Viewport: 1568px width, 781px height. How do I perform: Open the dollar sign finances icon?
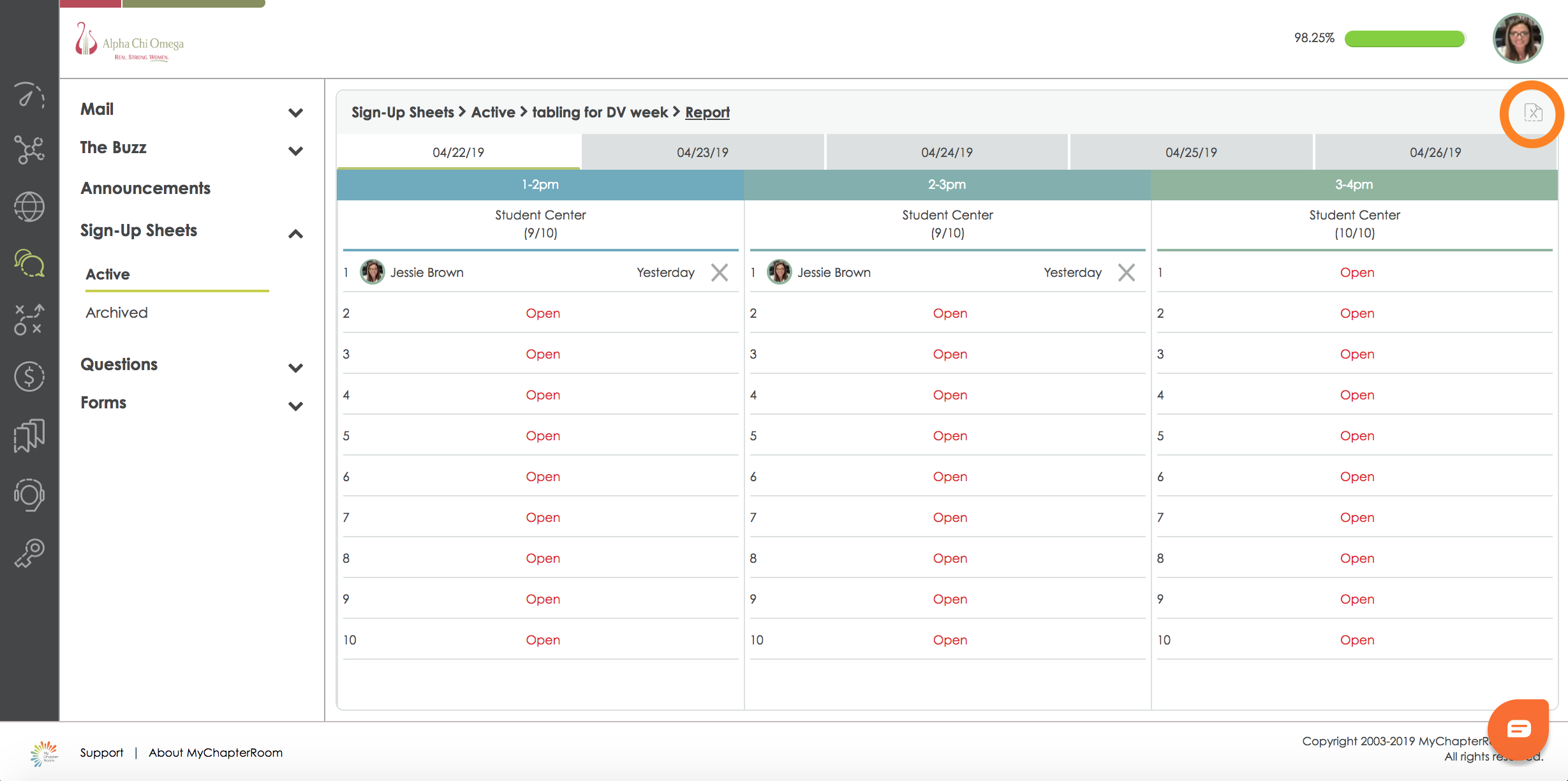tap(29, 376)
